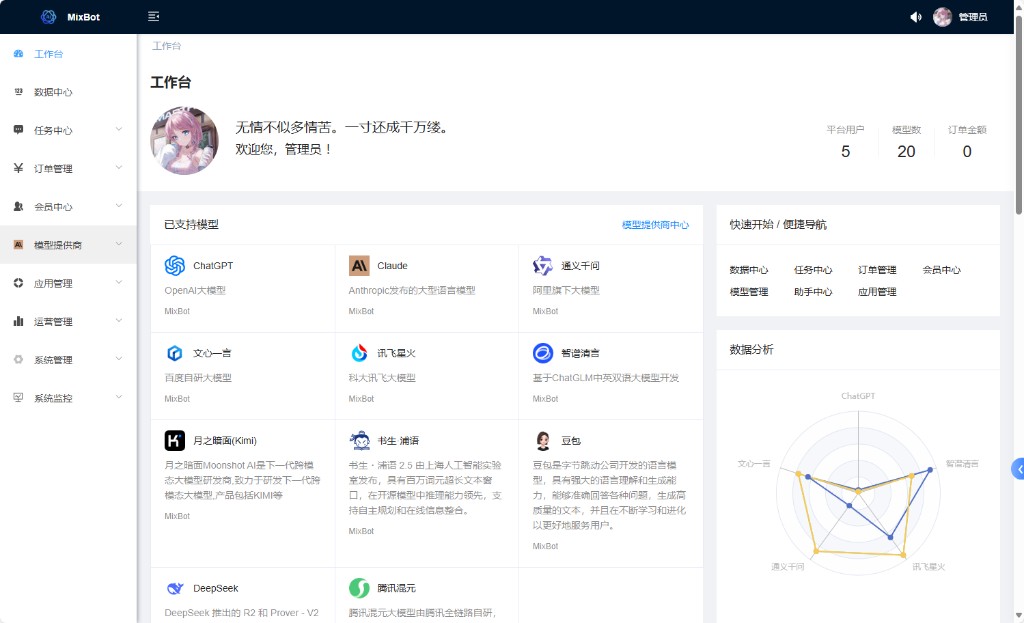
Task: Select 工作台 in the sidebar menu
Action: [68, 54]
